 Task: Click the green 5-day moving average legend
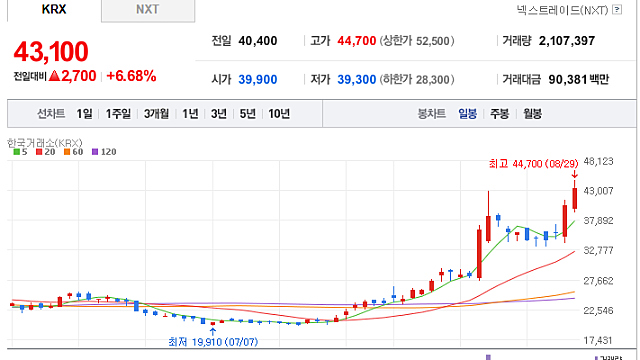(x=20, y=152)
